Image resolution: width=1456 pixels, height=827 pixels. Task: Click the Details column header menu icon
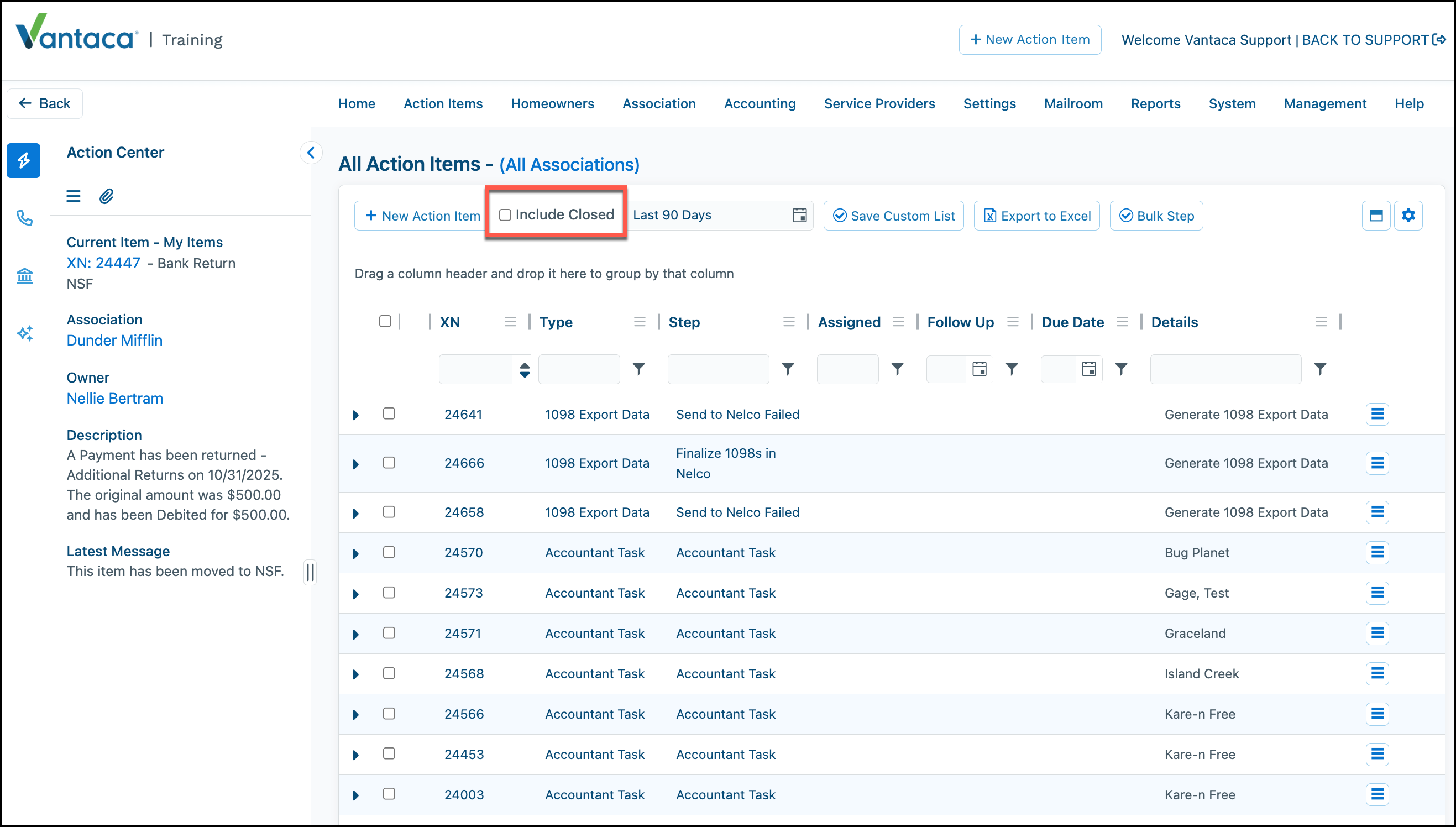coord(1322,322)
